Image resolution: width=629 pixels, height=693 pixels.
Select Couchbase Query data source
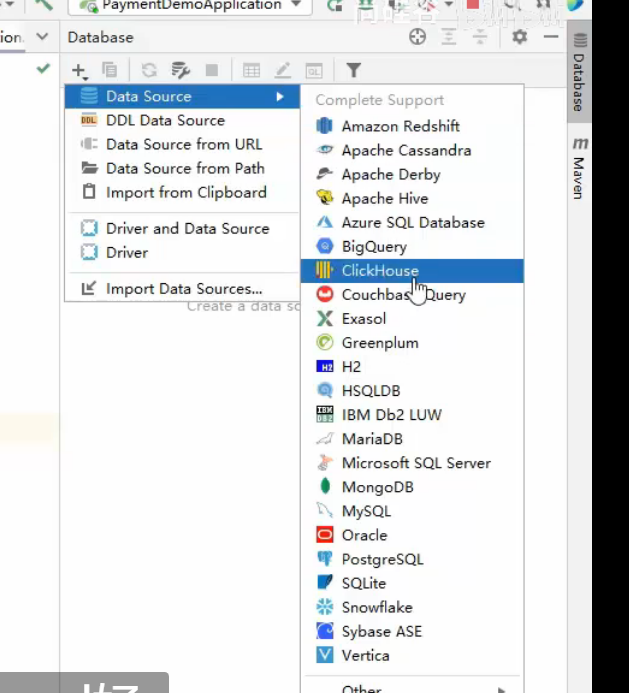click(412, 295)
